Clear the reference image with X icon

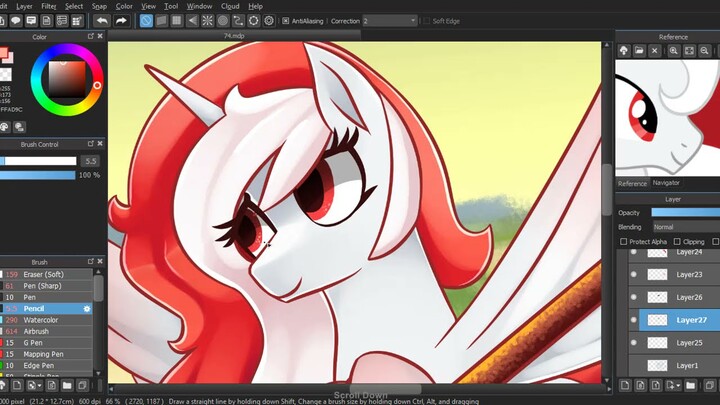655,51
